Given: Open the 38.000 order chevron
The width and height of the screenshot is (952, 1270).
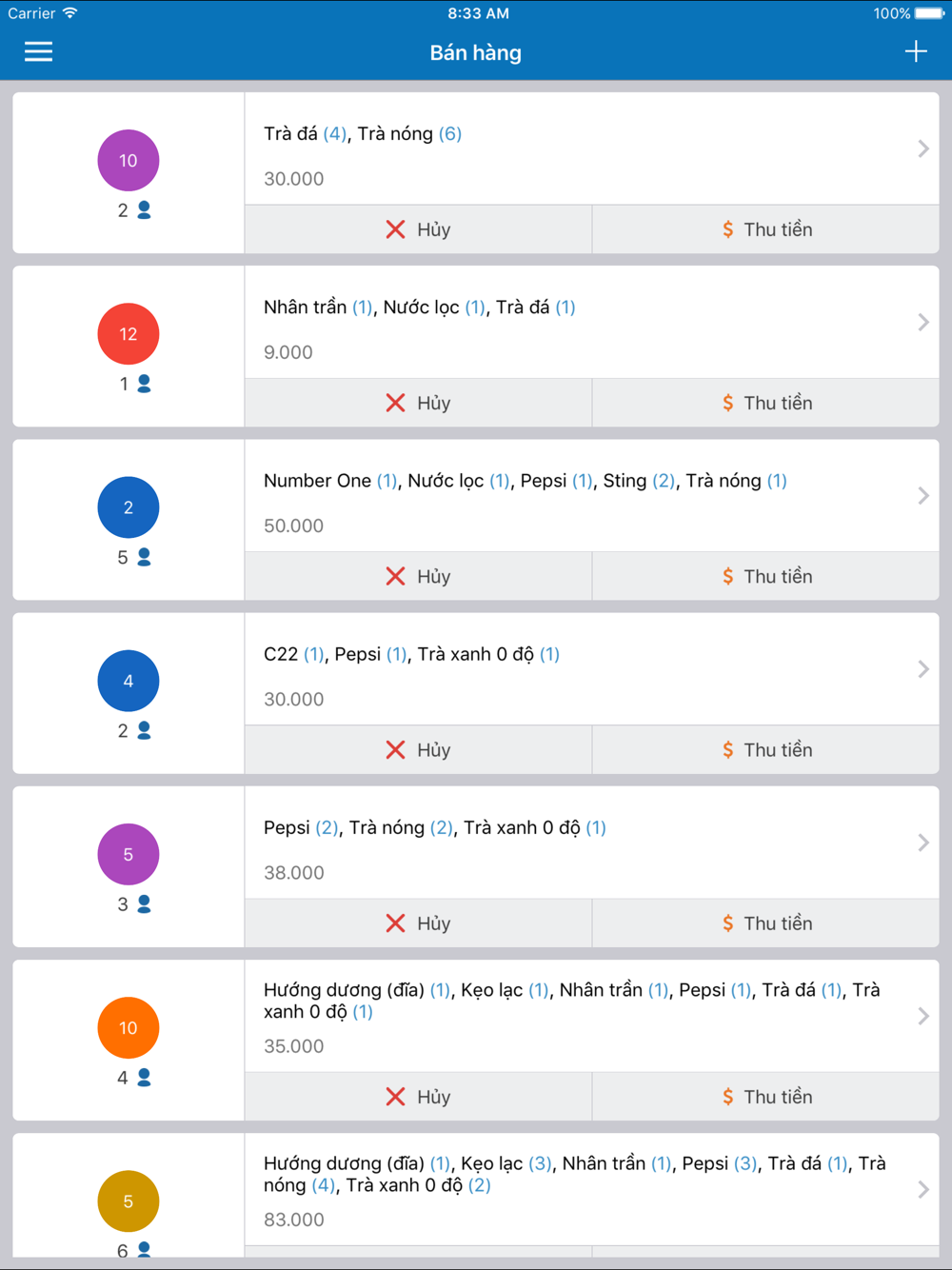Looking at the screenshot, I should coord(922,843).
